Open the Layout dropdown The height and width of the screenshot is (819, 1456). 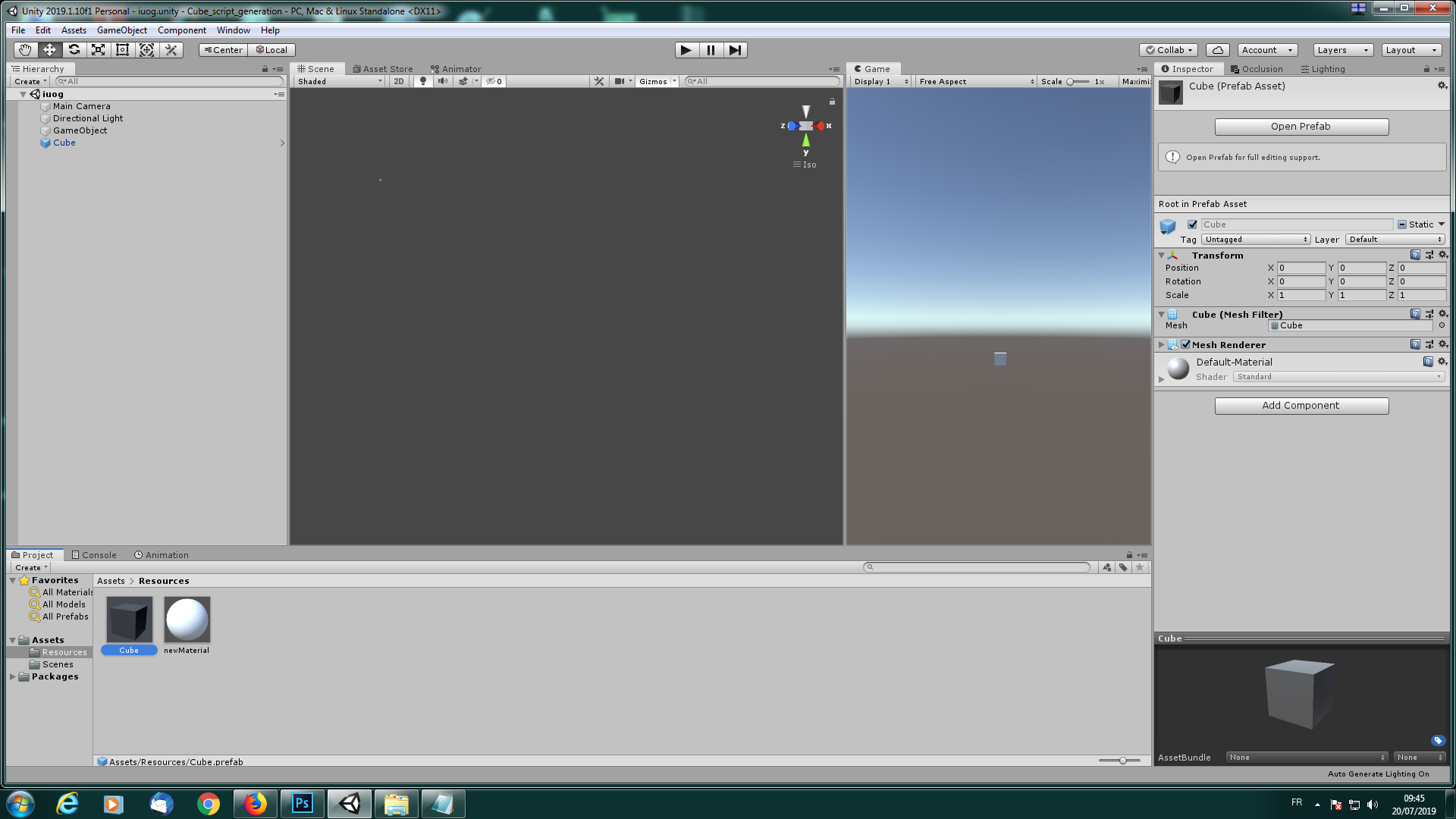pos(1411,50)
